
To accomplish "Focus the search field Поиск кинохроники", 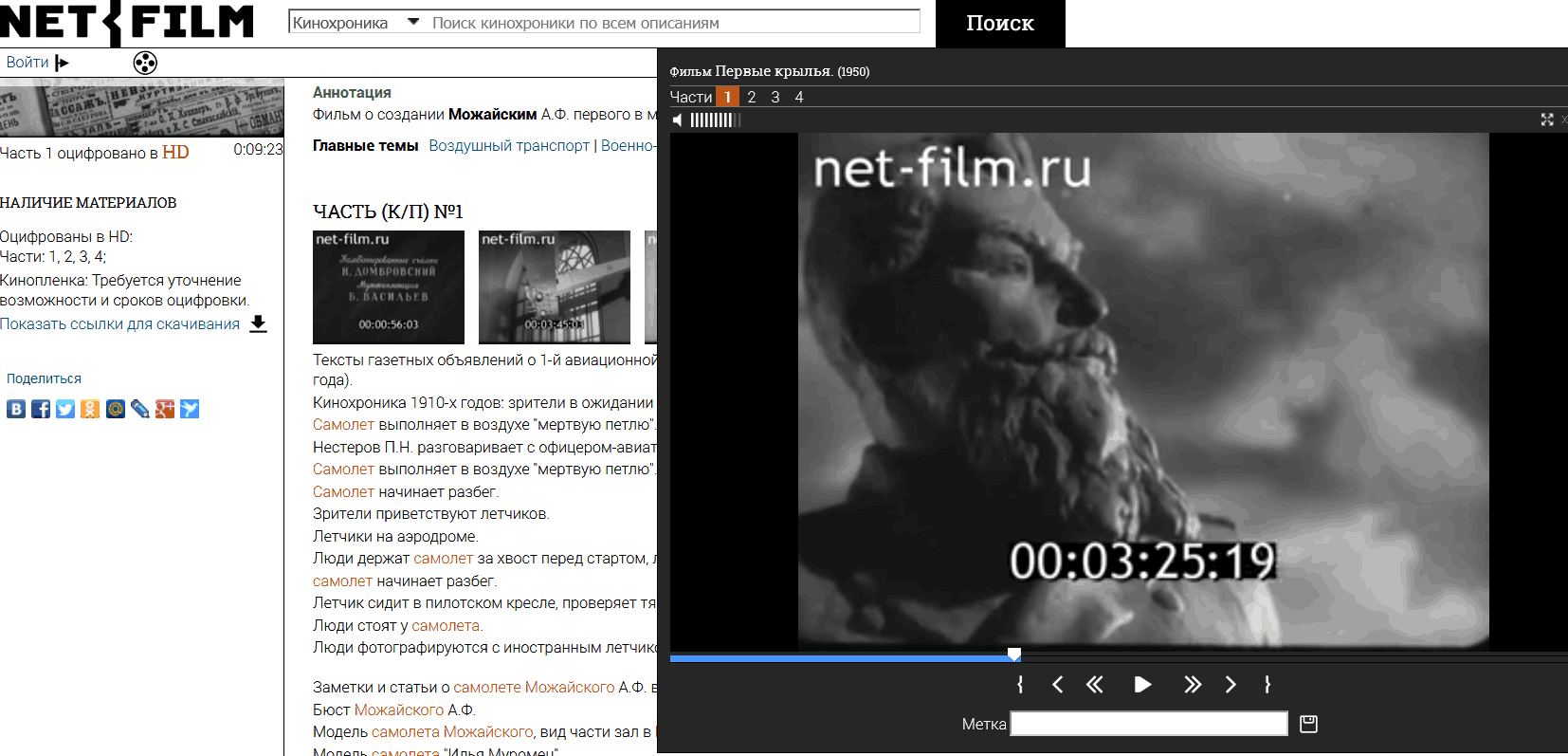I will [673, 22].
